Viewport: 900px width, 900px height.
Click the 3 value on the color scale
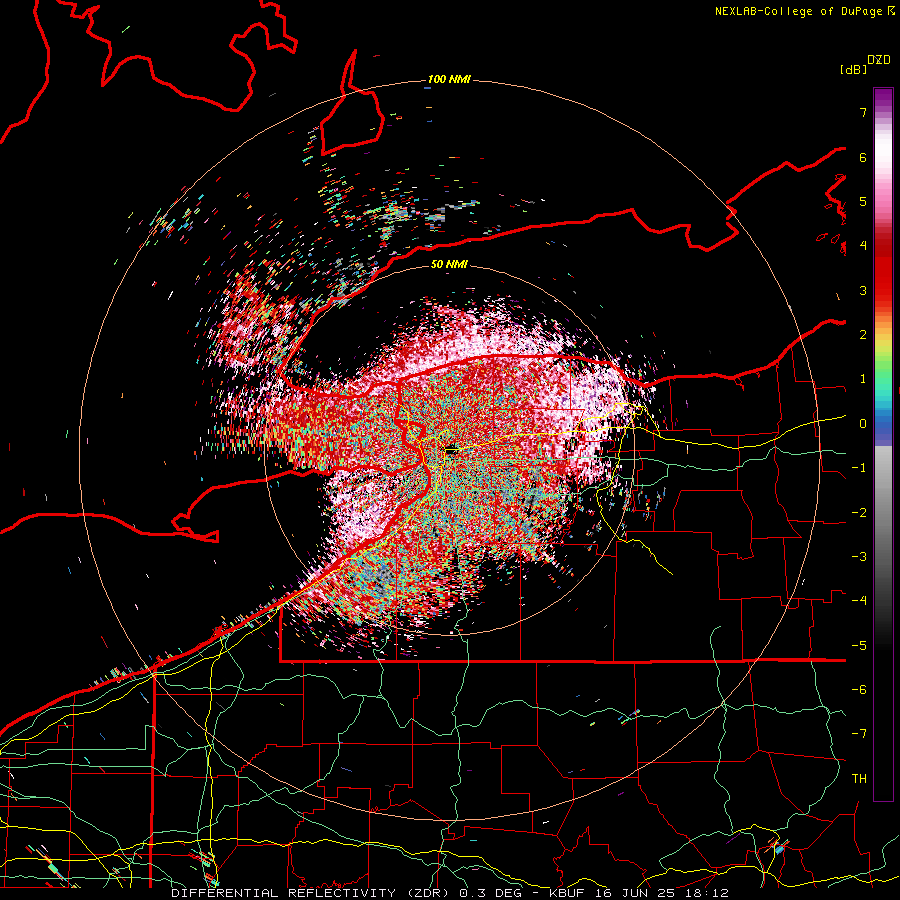tap(863, 290)
